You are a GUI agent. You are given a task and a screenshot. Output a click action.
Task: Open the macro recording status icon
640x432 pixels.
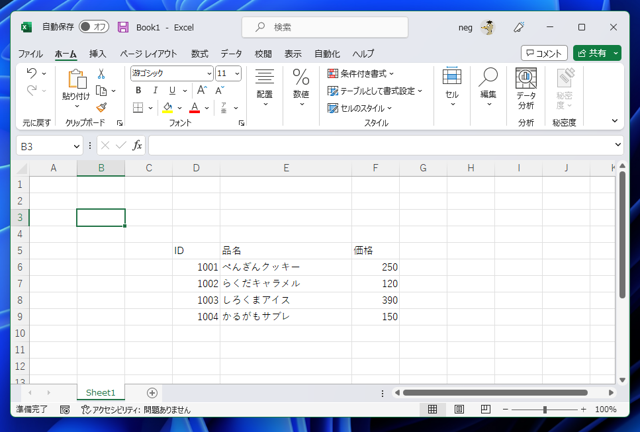[65, 410]
